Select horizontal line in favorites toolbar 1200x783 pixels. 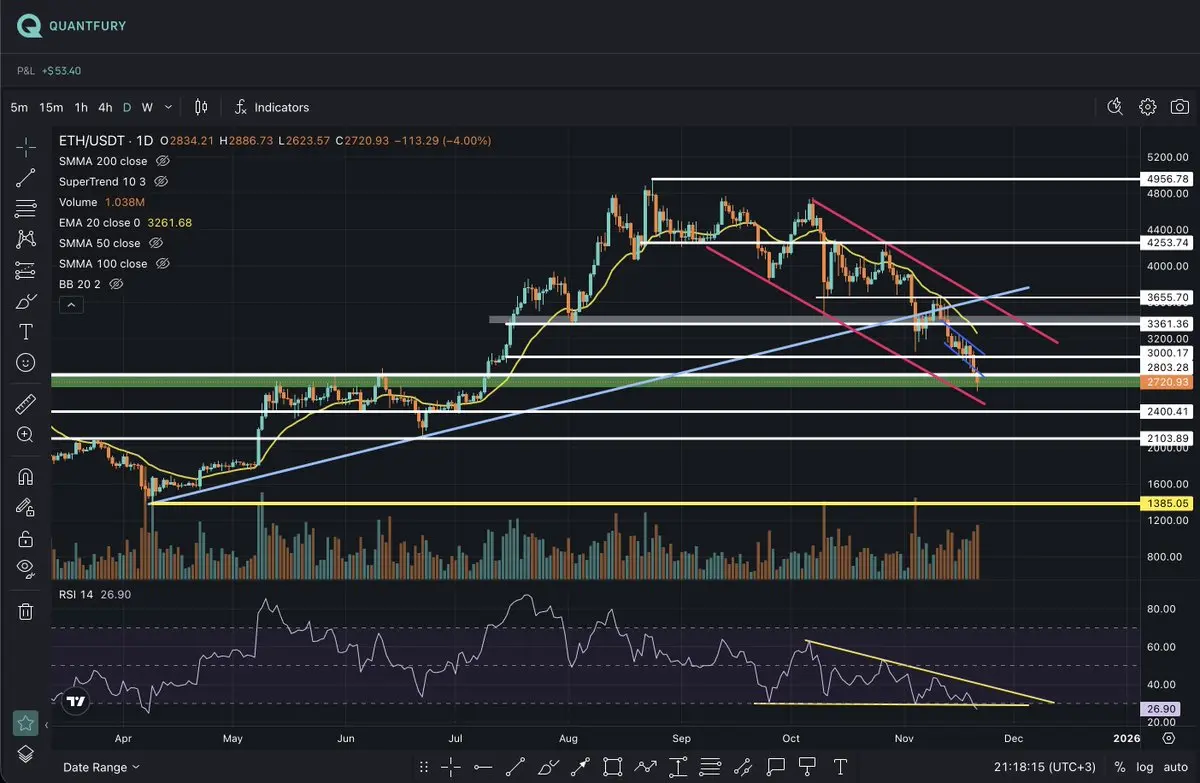483,767
